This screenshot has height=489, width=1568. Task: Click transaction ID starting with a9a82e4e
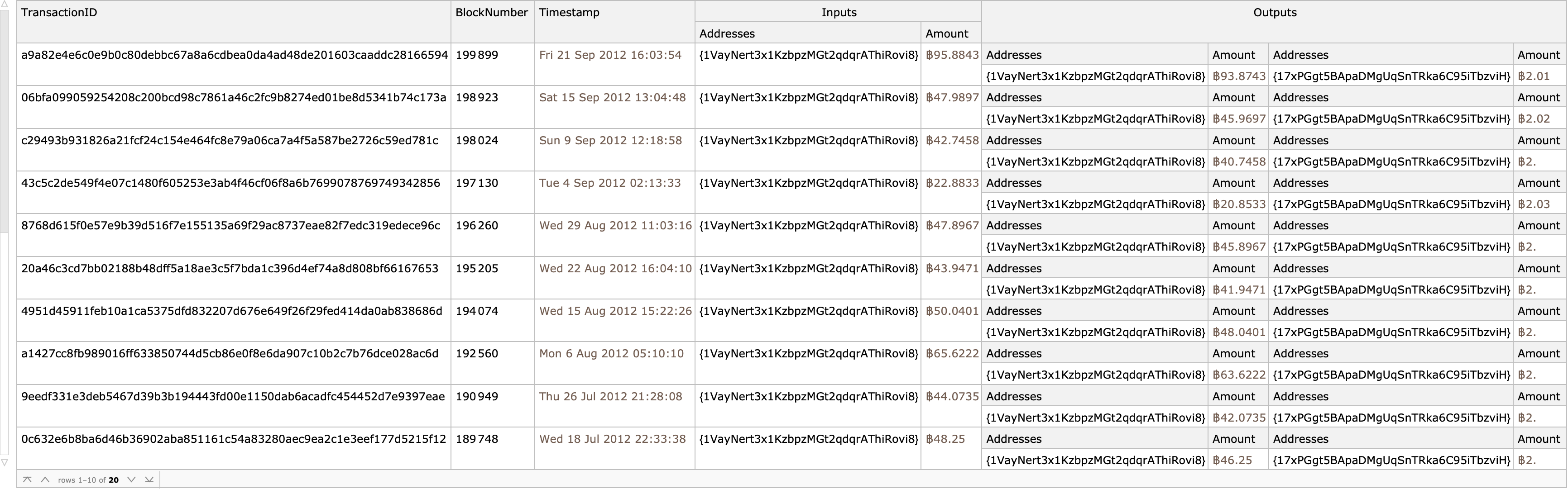(x=235, y=55)
